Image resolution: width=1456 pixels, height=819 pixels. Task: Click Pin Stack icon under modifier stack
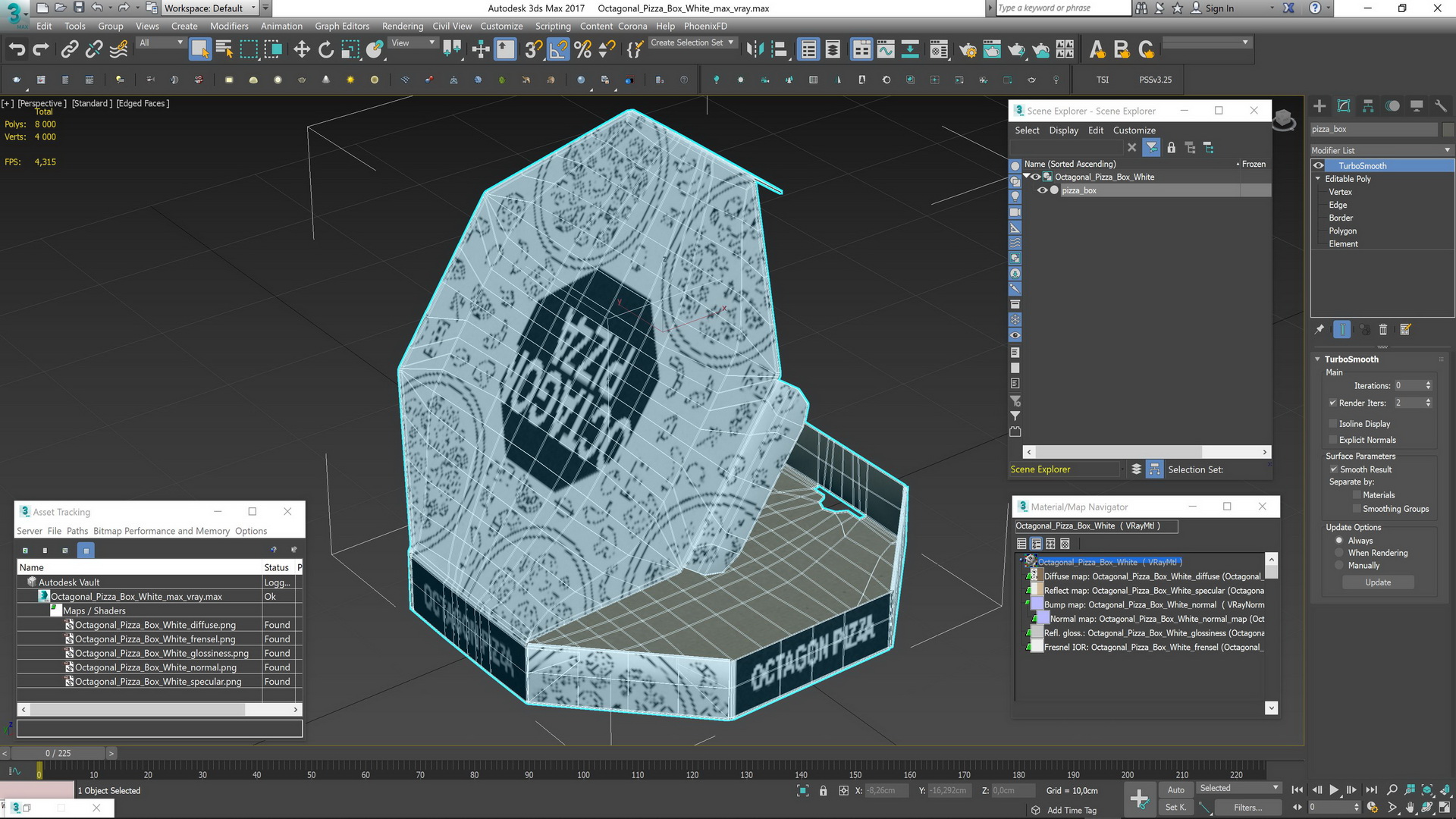coord(1319,329)
